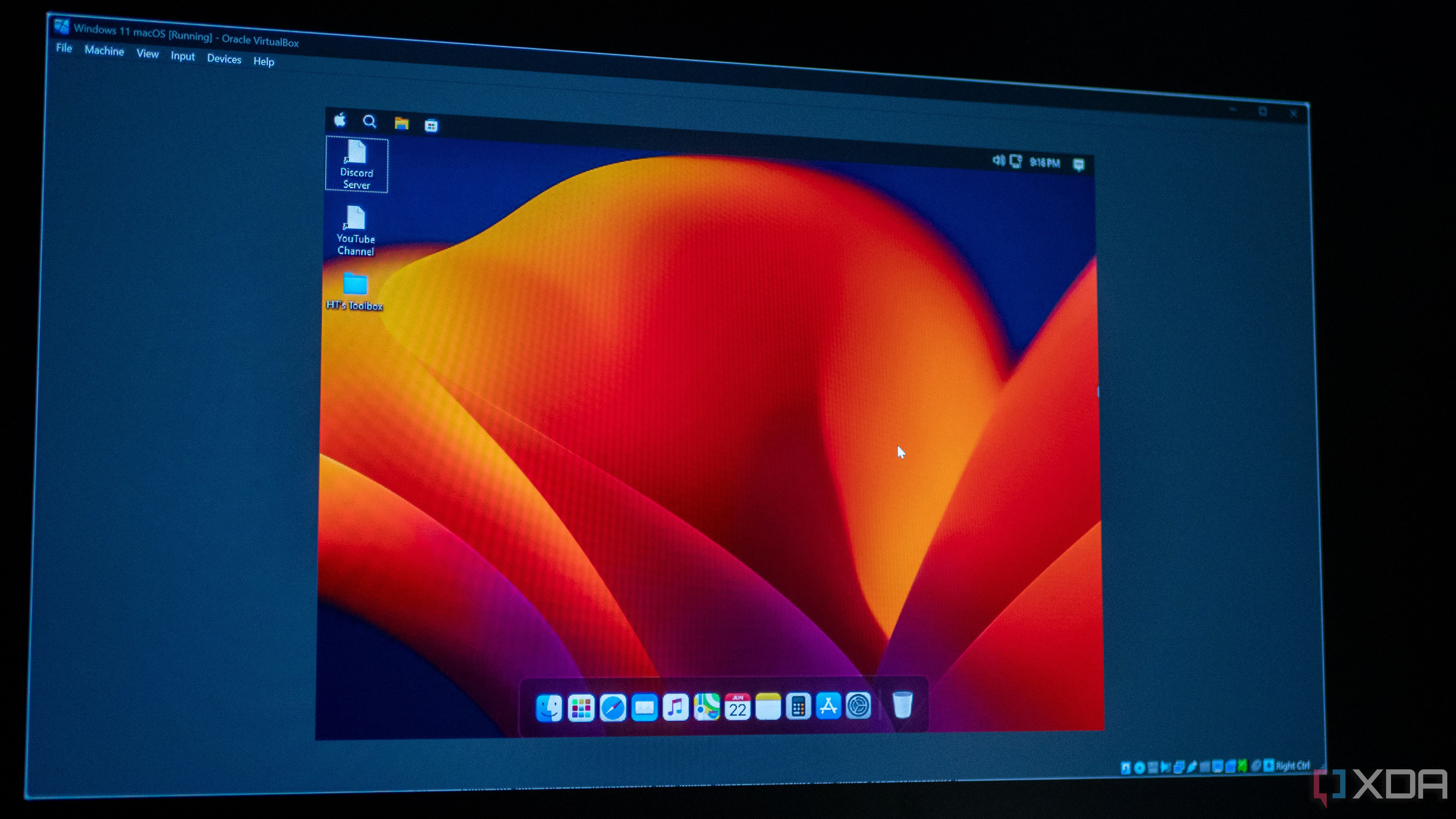Open Notes in the dock

point(768,707)
